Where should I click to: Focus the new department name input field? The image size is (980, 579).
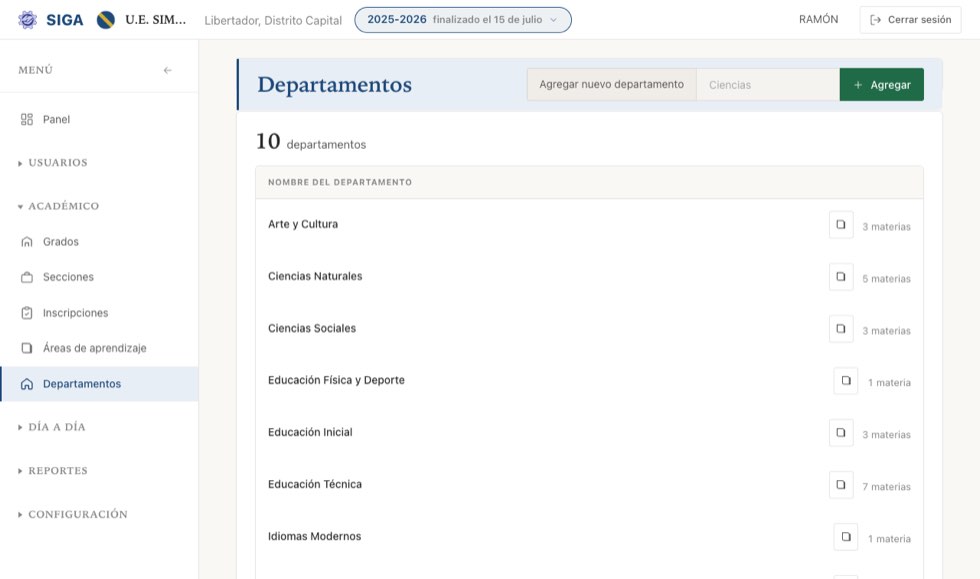768,85
